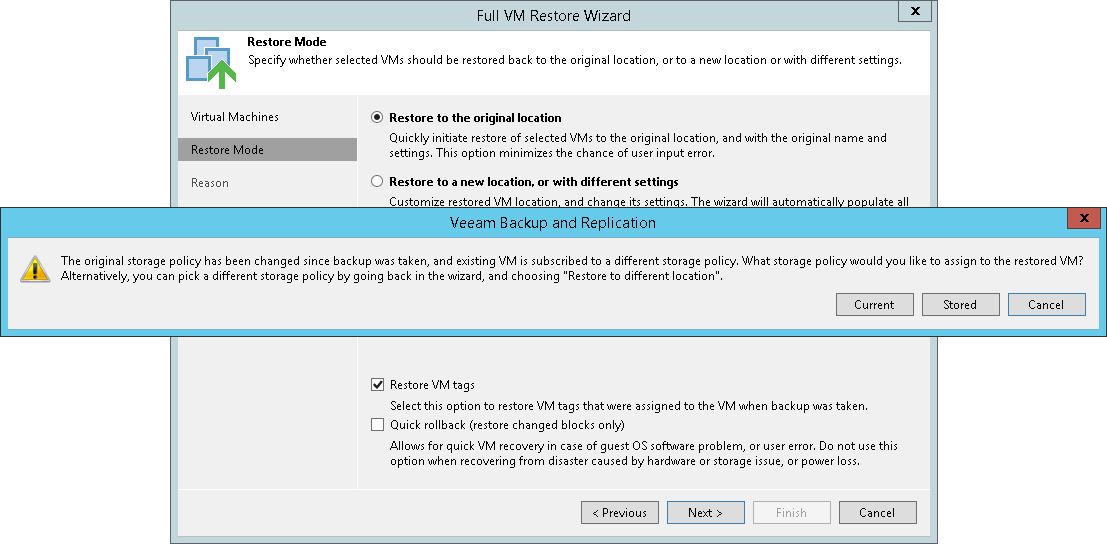Cancel the Full VM Restore Wizard

click(x=877, y=513)
